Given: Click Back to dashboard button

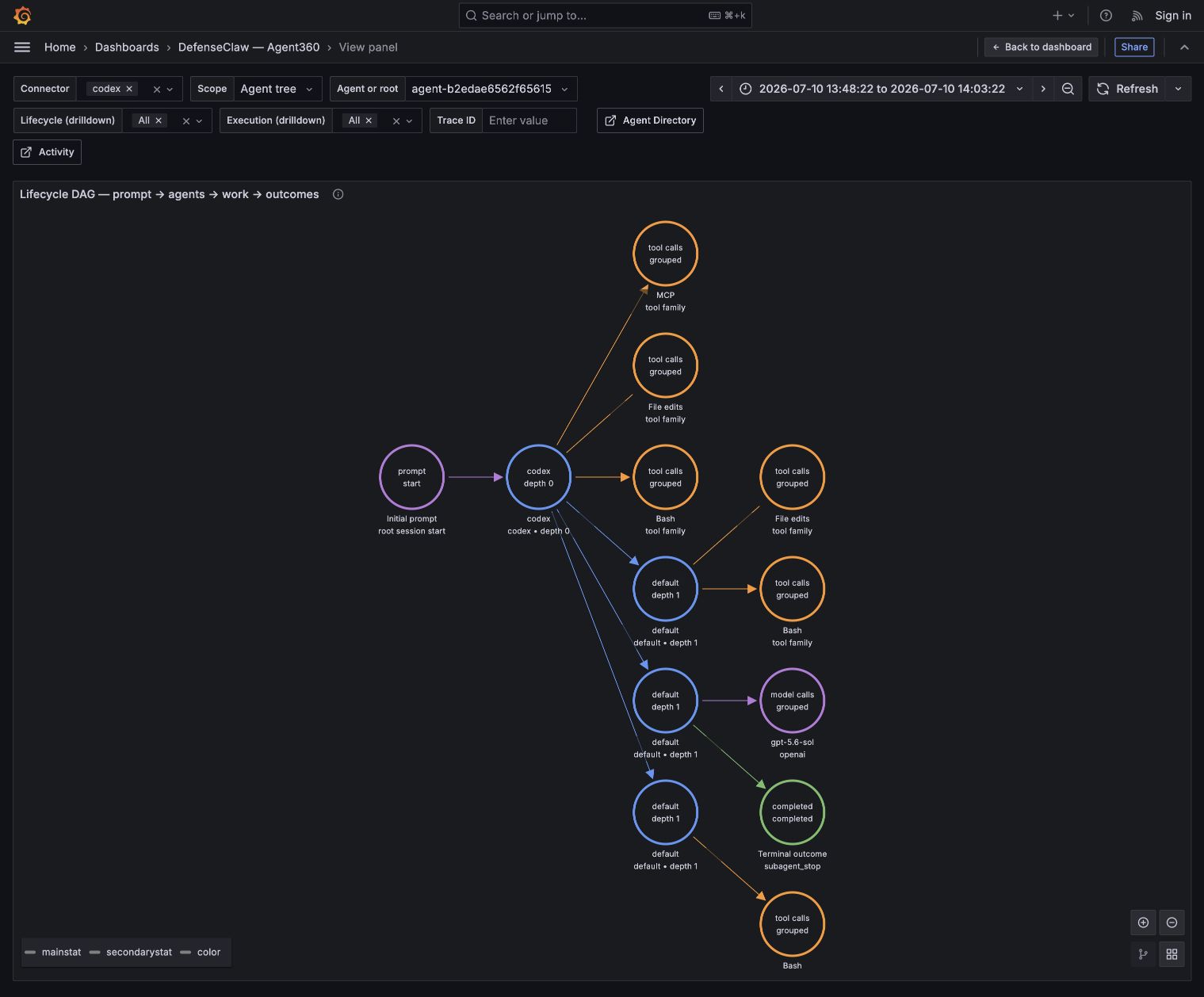Looking at the screenshot, I should pyautogui.click(x=1041, y=47).
